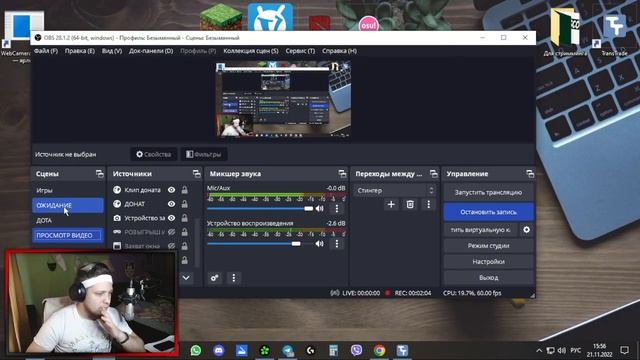Open Telegram from the taskbar
This screenshot has width=640, height=360.
(288, 350)
